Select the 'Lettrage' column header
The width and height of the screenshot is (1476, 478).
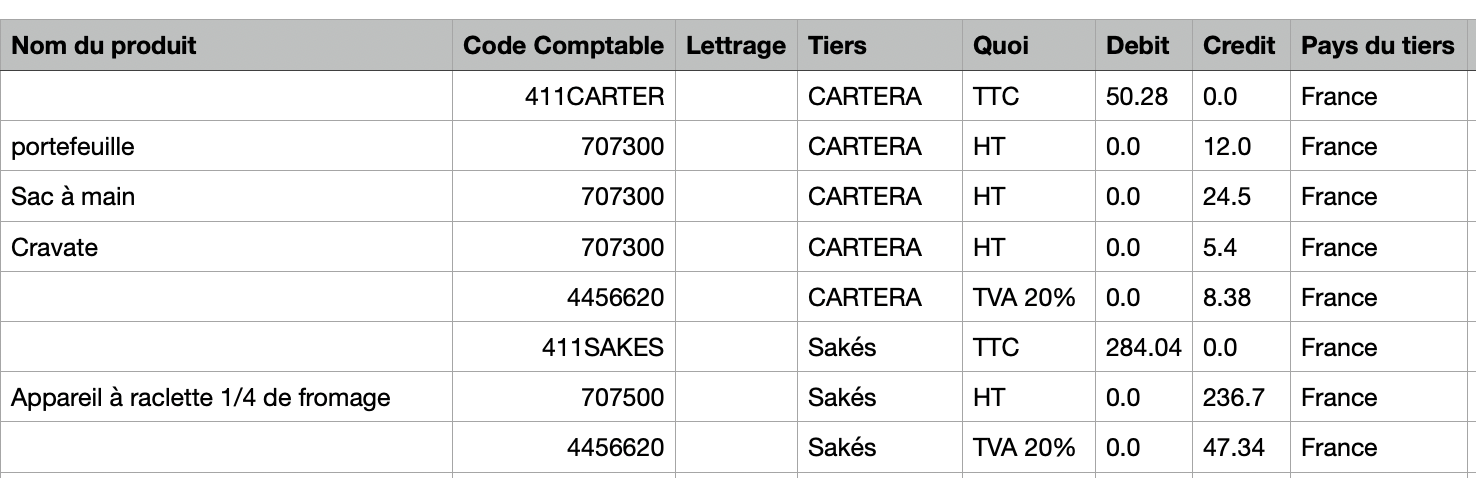tap(736, 45)
